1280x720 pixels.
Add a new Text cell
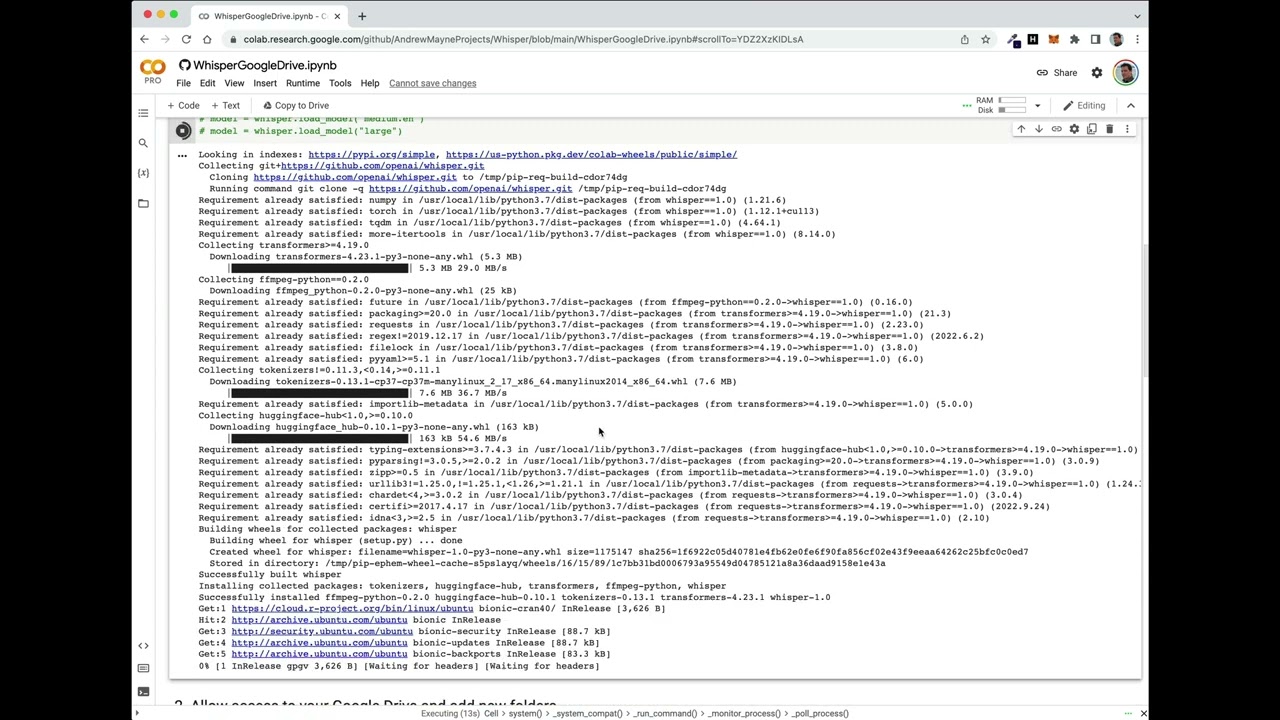225,105
